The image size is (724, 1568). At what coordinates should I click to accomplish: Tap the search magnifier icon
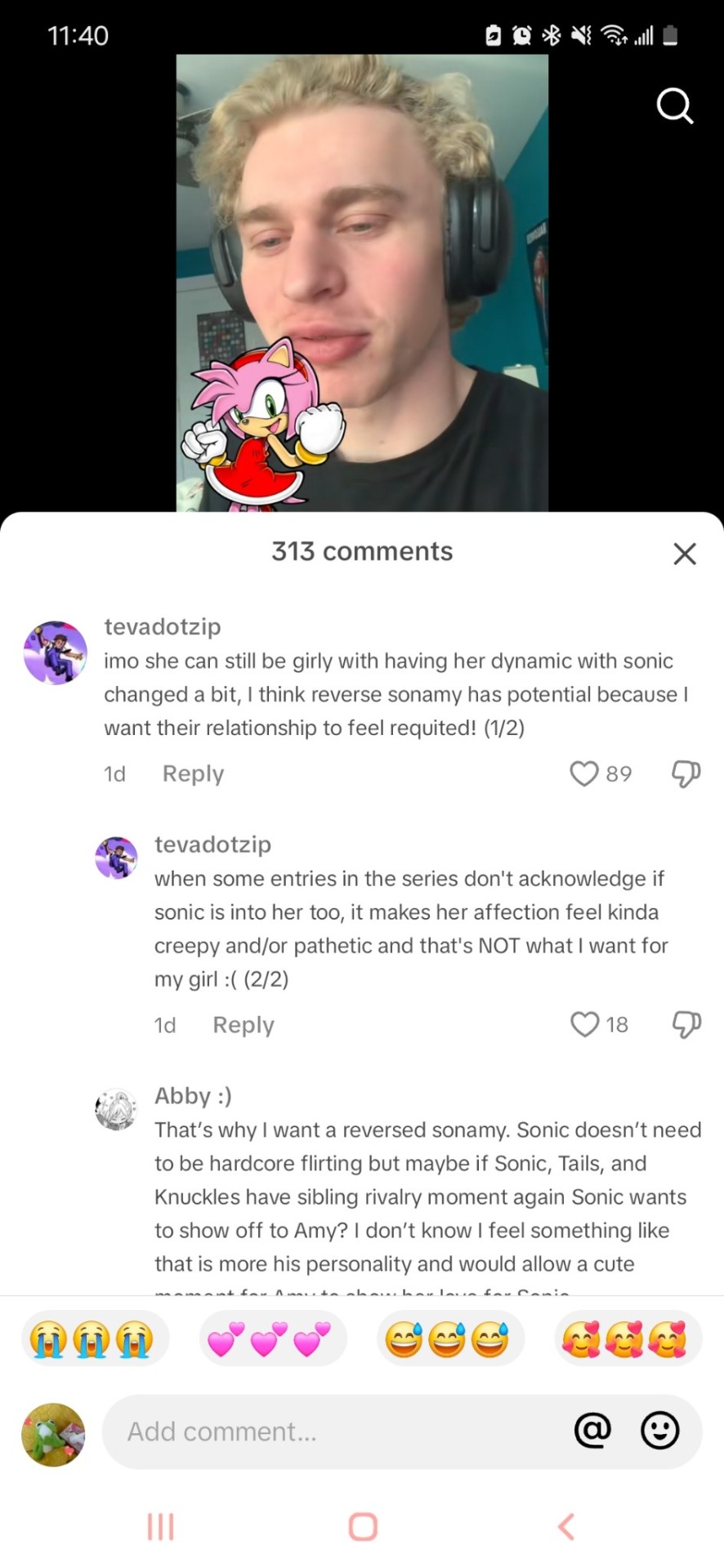[675, 106]
